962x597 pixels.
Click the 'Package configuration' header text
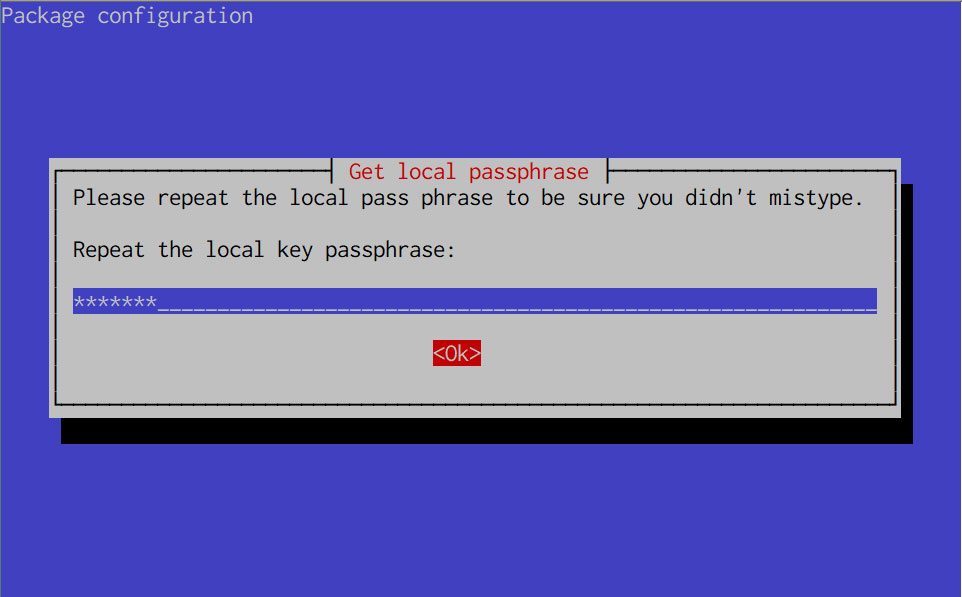(x=127, y=16)
